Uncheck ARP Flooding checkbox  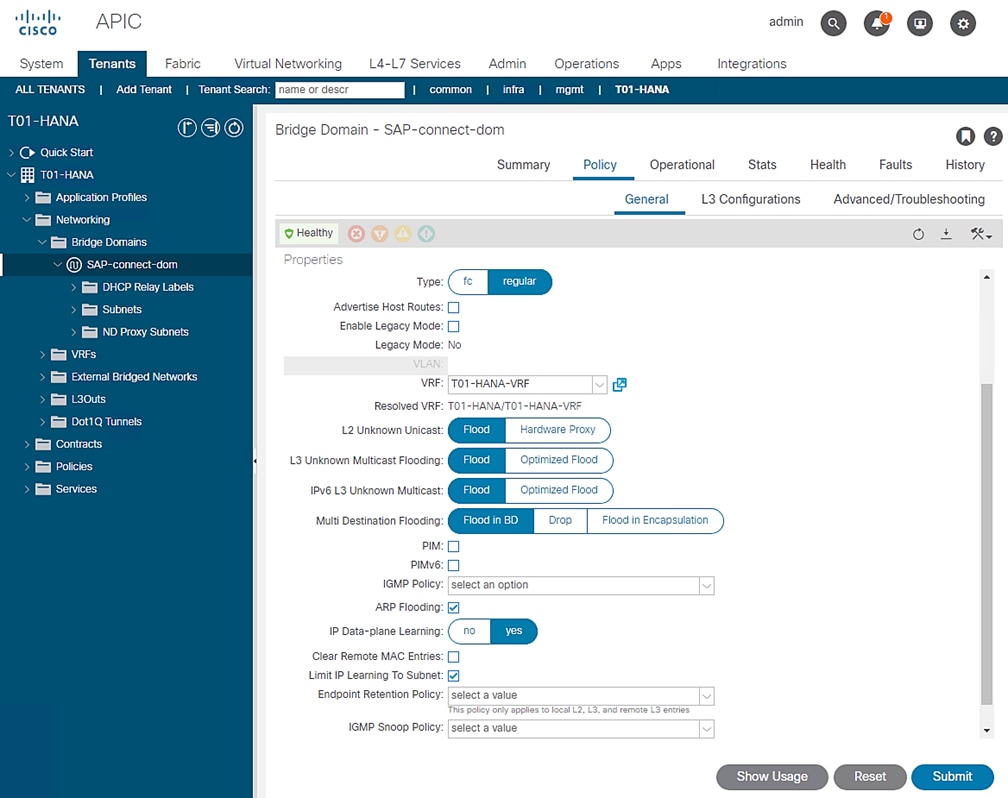[x=453, y=608]
